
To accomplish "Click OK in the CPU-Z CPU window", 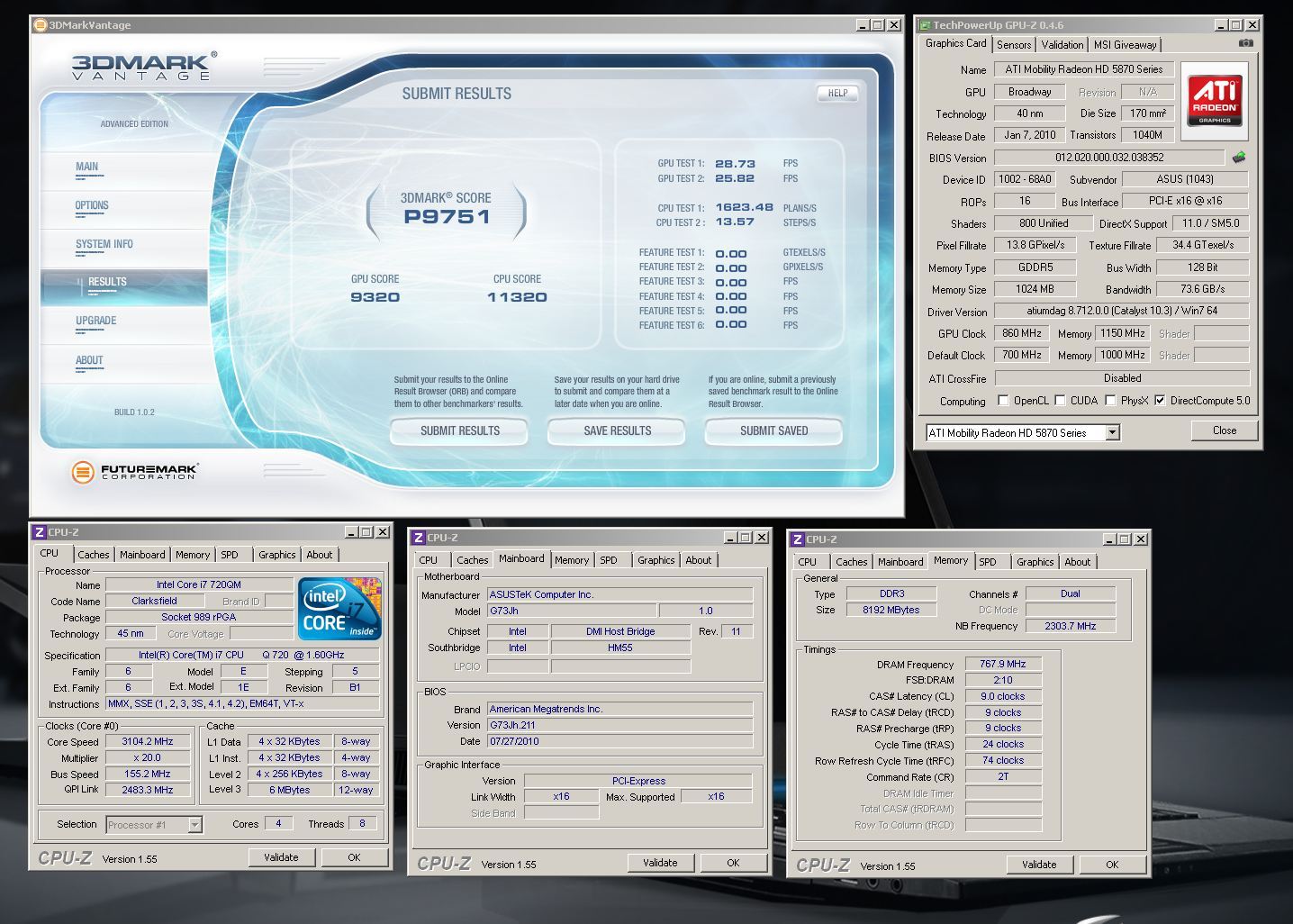I will click(354, 857).
